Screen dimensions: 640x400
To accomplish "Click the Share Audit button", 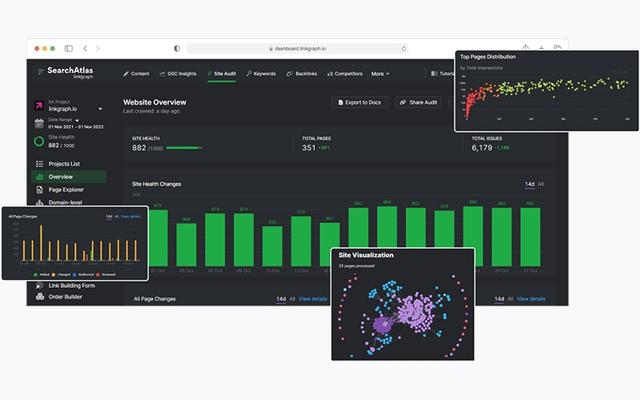I will click(418, 102).
